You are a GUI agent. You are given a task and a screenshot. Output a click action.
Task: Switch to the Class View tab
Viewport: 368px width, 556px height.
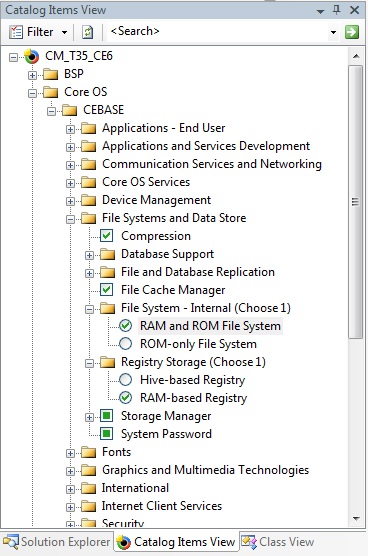click(x=278, y=542)
